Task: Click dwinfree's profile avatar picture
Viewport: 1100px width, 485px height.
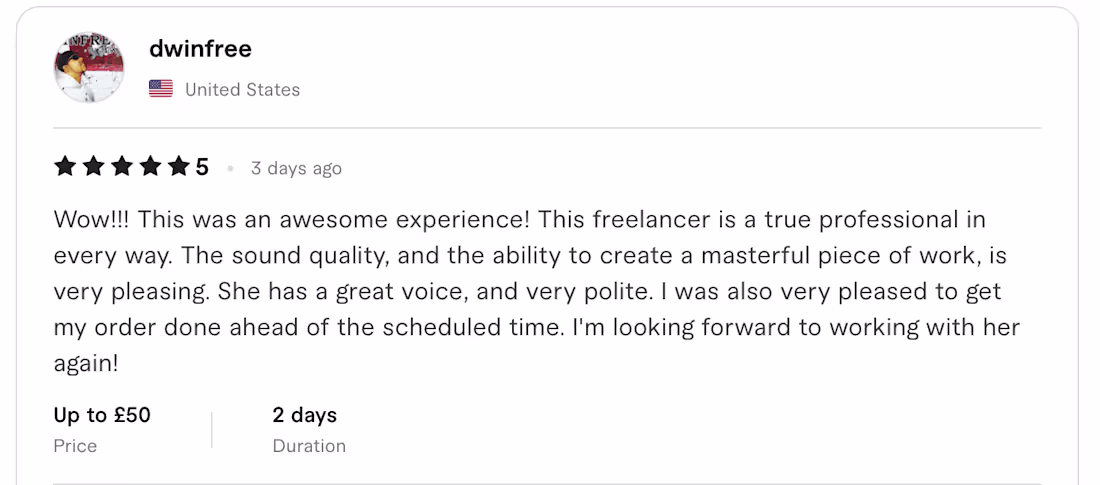Action: pos(89,68)
